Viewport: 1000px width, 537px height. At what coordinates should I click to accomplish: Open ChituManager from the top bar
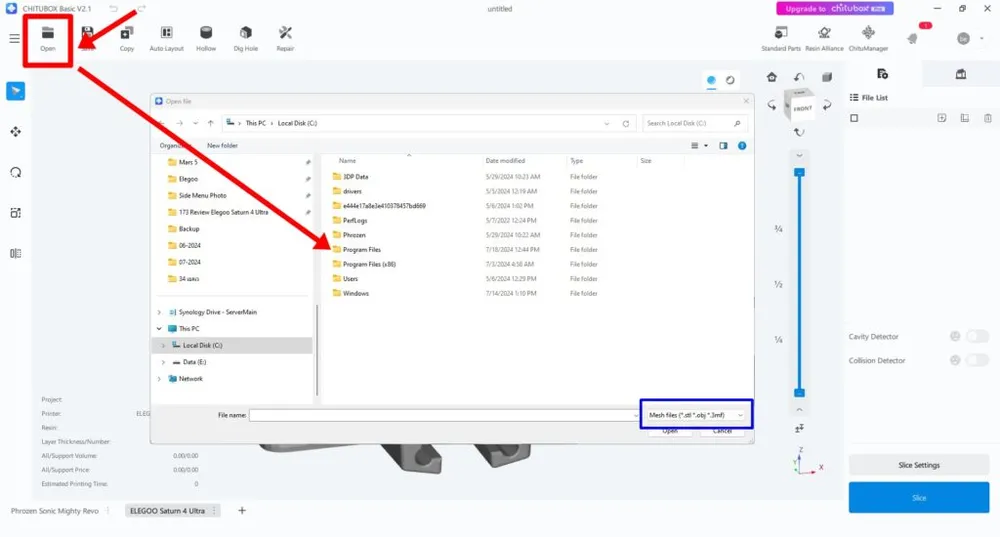866,38
